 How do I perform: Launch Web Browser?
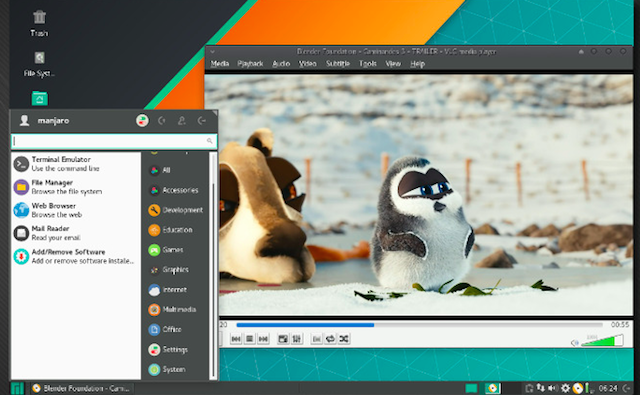coord(76,210)
